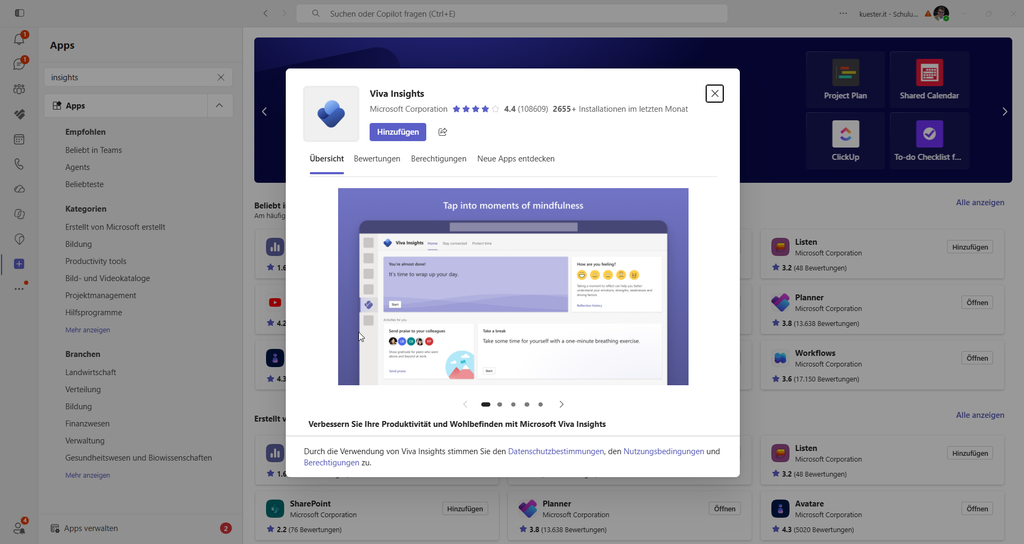Expand more categories via Mehr anzeigen under Kategorien
This screenshot has width=1024, height=544.
click(88, 330)
